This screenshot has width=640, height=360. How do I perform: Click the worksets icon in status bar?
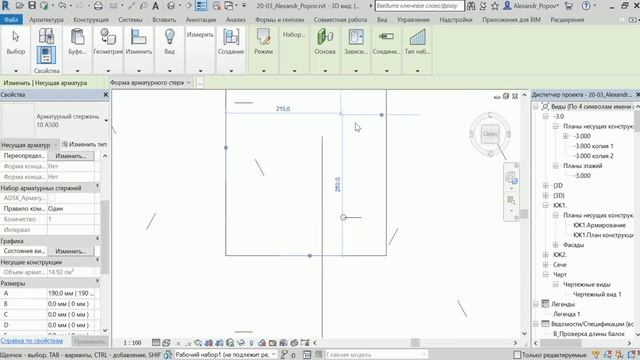168,355
